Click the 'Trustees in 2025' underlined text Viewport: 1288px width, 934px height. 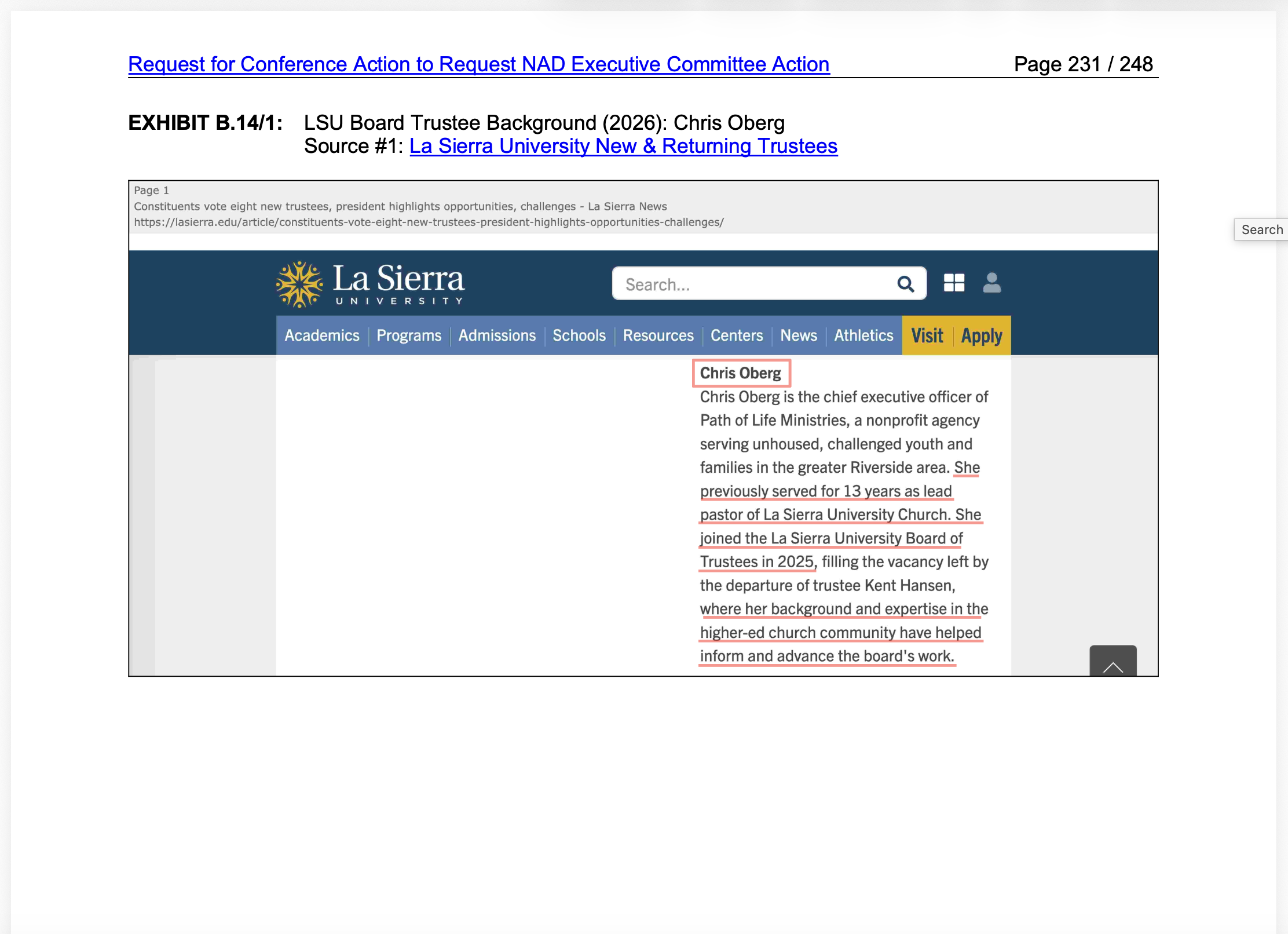[757, 562]
